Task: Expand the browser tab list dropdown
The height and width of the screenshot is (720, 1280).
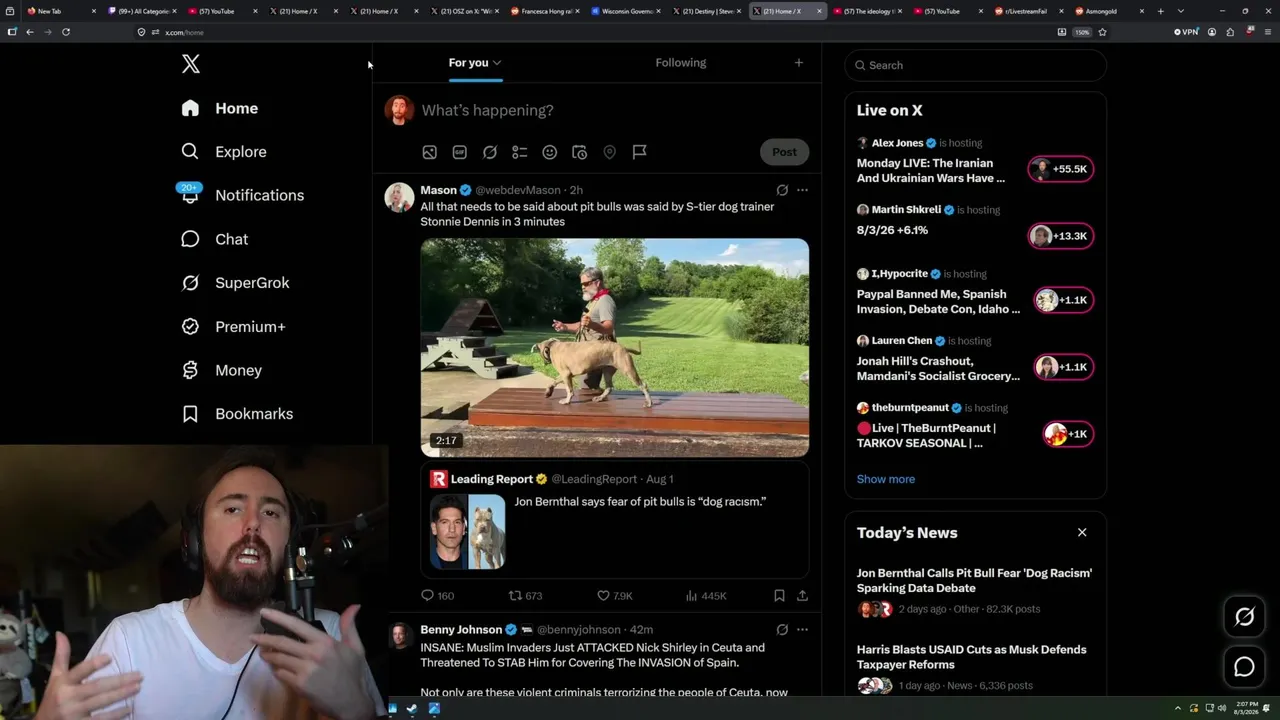Action: click(1180, 11)
